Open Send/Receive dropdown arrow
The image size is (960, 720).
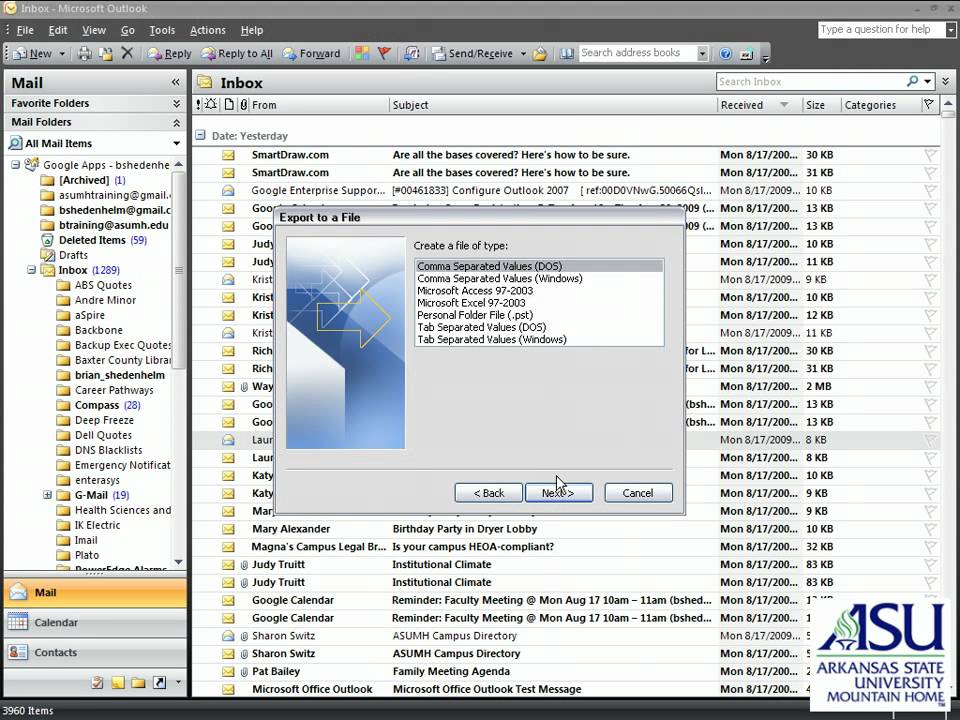click(x=523, y=54)
